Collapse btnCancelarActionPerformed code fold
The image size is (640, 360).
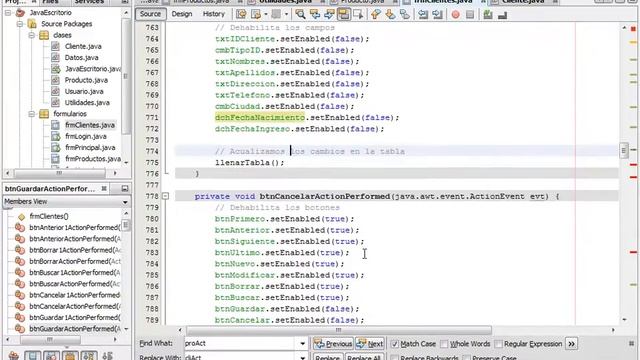165,196
